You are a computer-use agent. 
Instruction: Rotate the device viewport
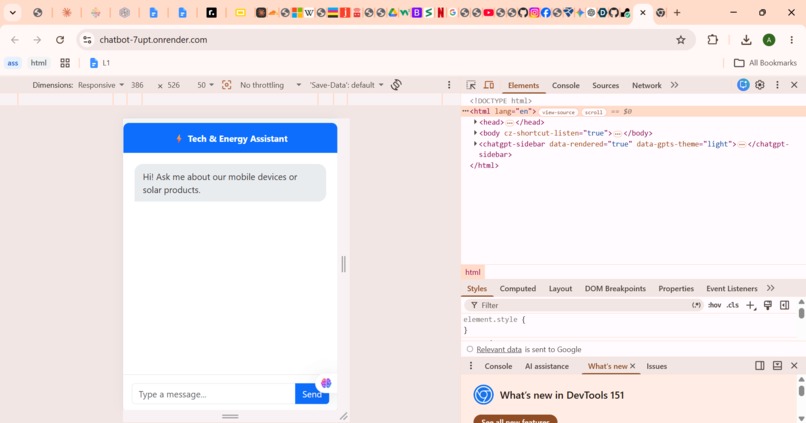(x=396, y=85)
